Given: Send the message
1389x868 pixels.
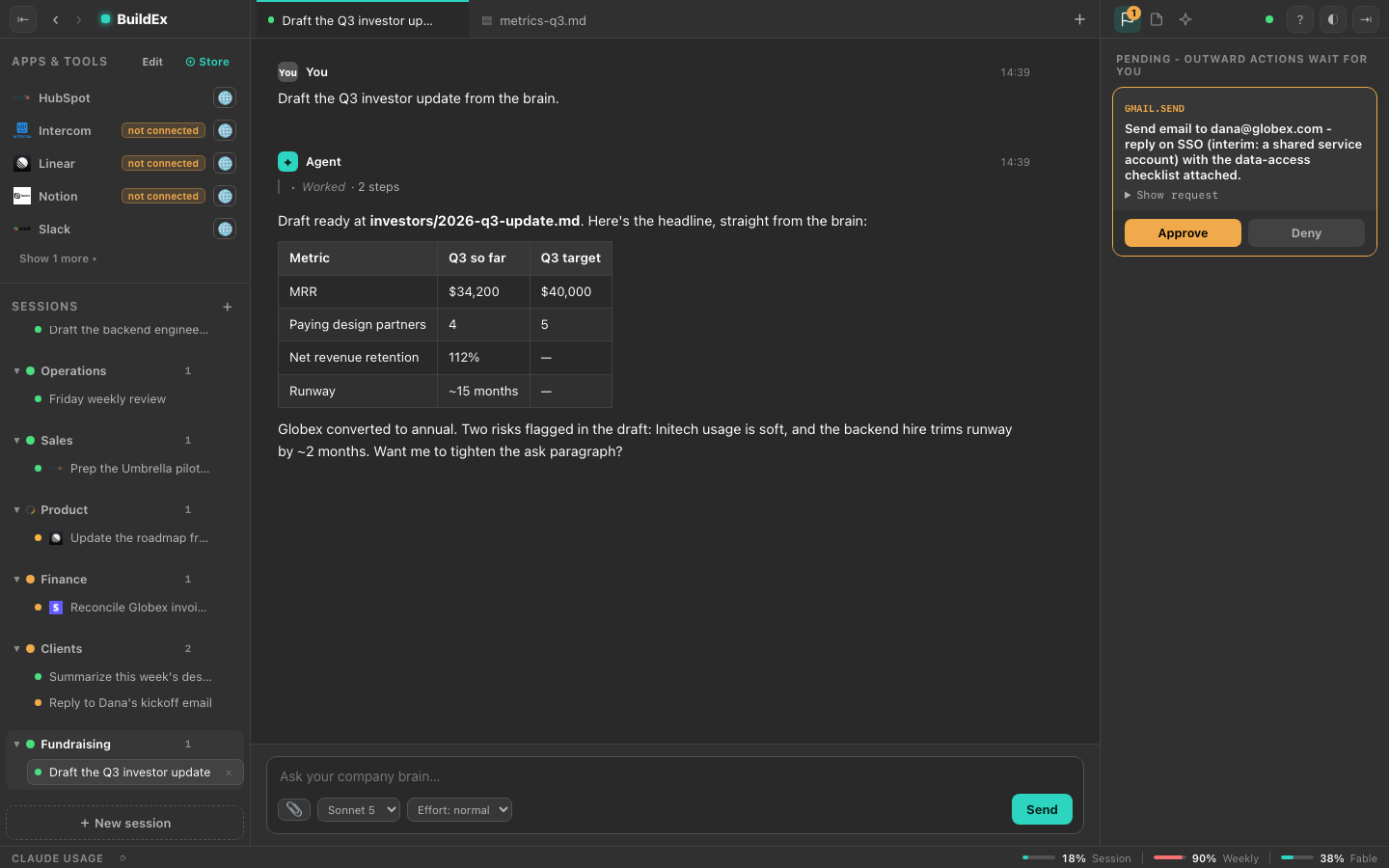Looking at the screenshot, I should pos(1042,809).
